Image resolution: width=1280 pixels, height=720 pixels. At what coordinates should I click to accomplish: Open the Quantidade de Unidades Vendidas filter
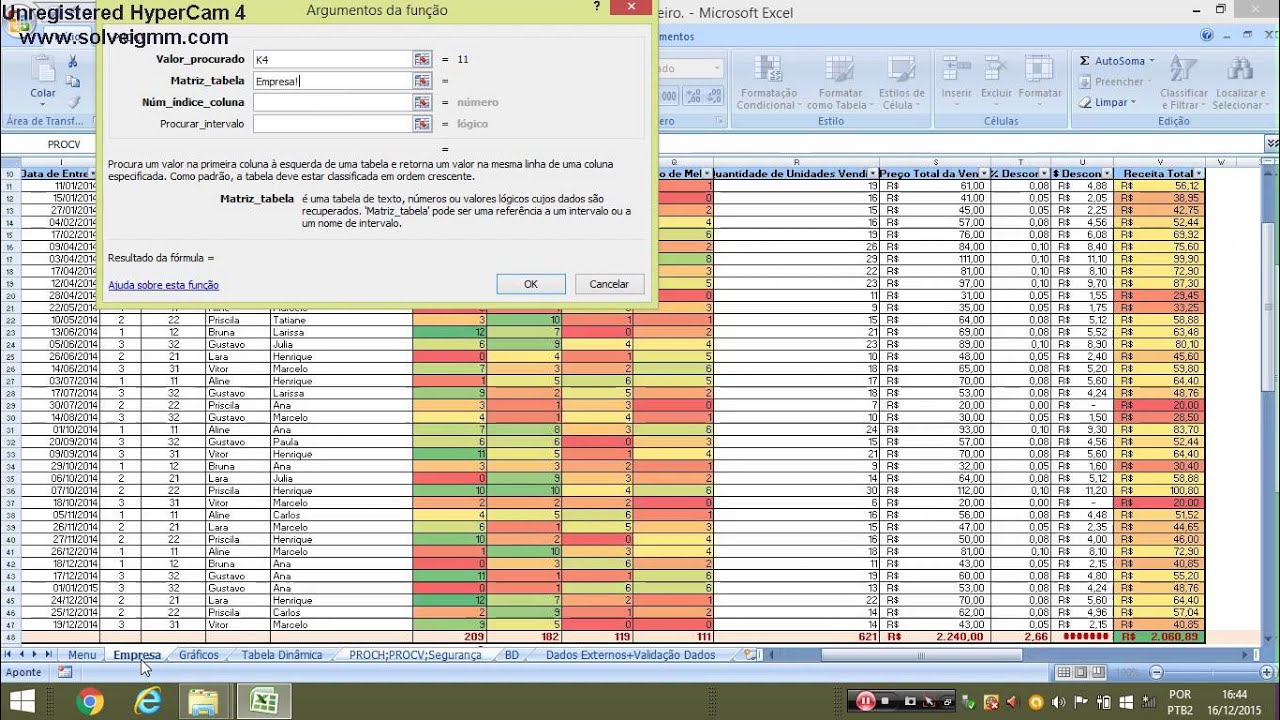click(874, 174)
